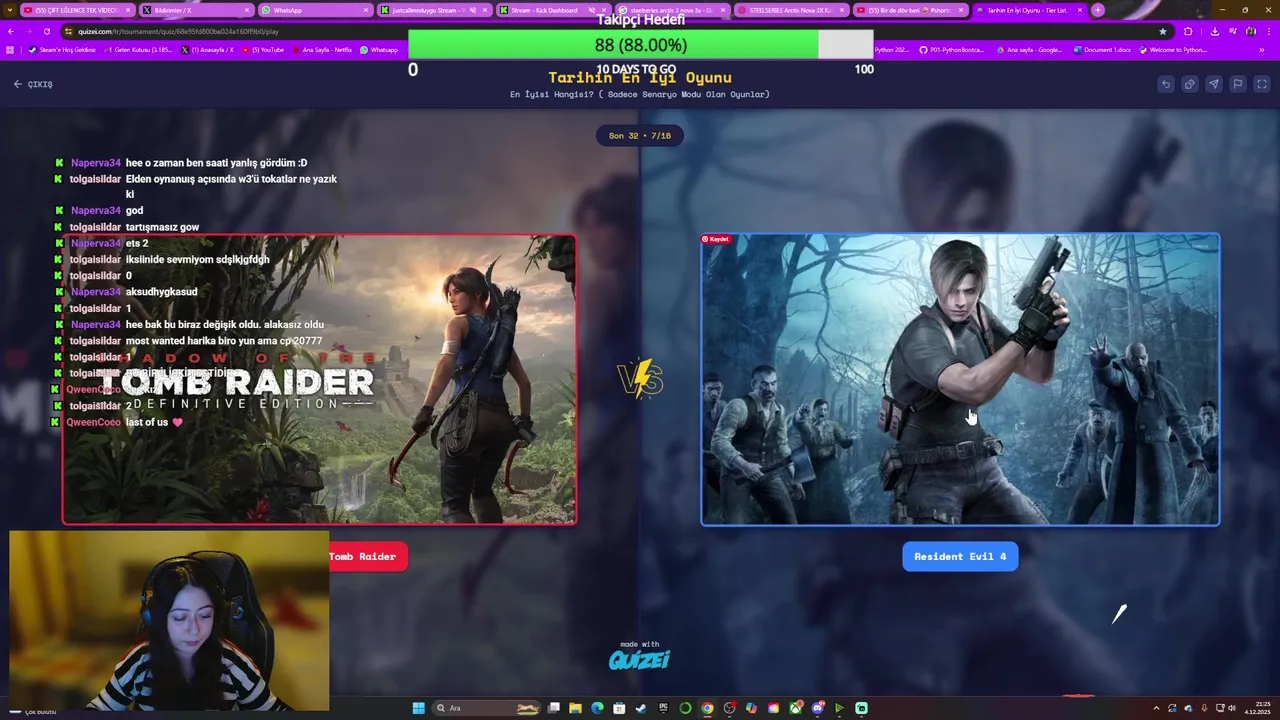
Task: Click username Naperva34 beside 'god' message
Action: click(95, 211)
